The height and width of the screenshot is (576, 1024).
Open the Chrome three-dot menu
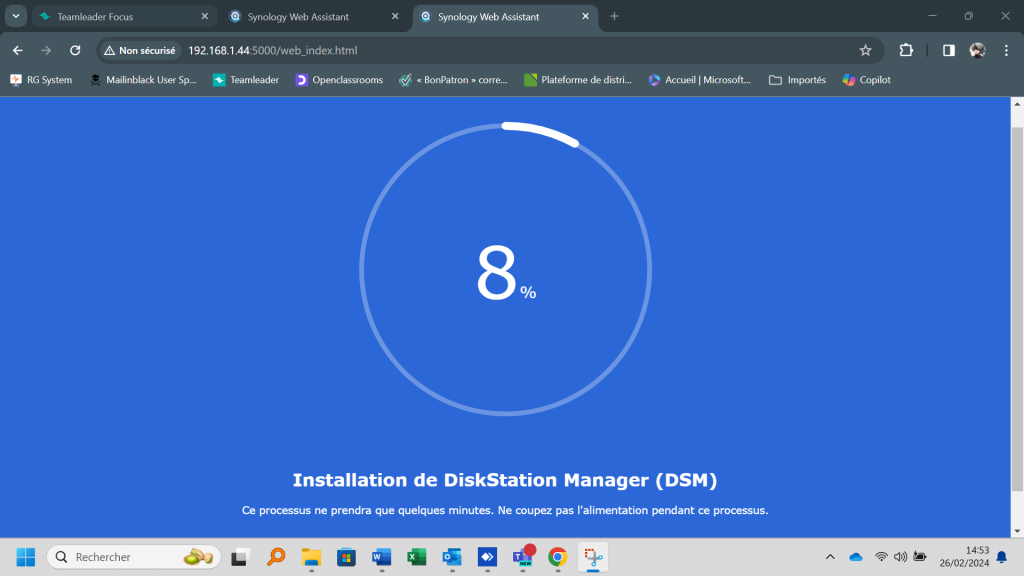[1006, 50]
